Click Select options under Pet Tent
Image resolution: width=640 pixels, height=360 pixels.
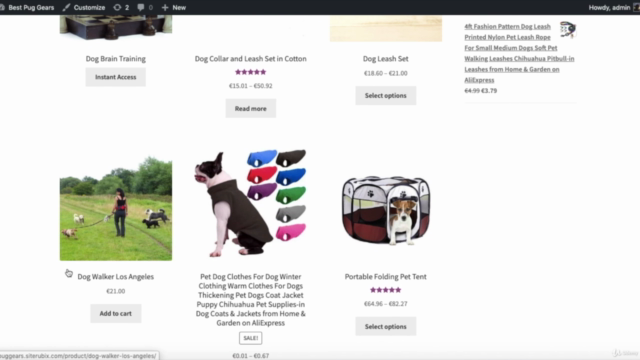coord(386,327)
